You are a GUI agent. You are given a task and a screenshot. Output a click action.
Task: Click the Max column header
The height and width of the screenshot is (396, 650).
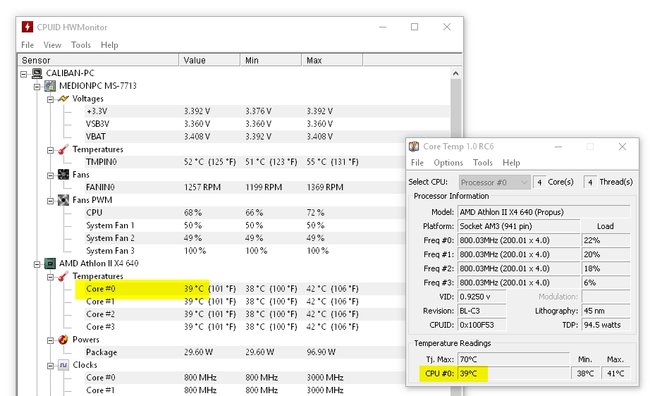click(332, 60)
